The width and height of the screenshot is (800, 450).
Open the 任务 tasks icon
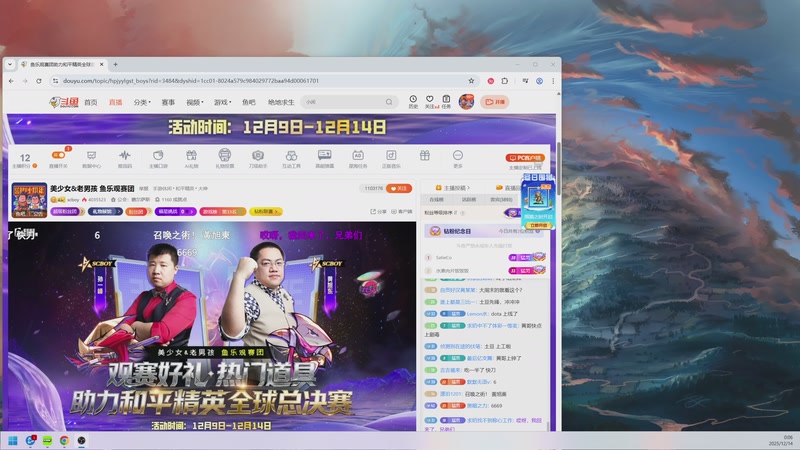point(446,102)
